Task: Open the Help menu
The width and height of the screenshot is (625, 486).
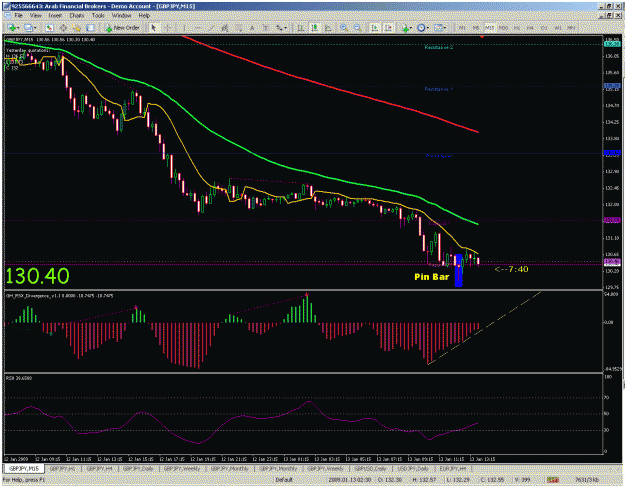Action: [144, 16]
